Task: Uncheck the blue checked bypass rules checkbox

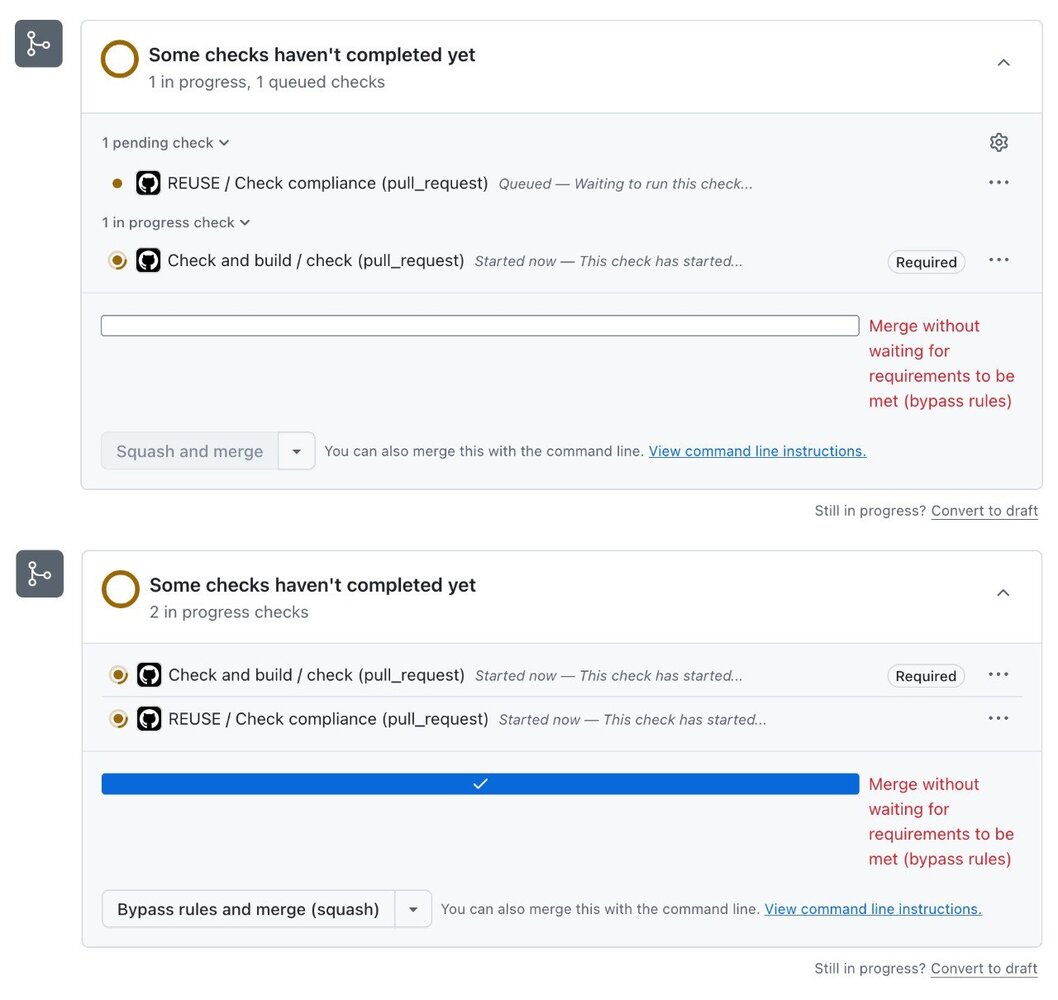Action: [x=480, y=784]
